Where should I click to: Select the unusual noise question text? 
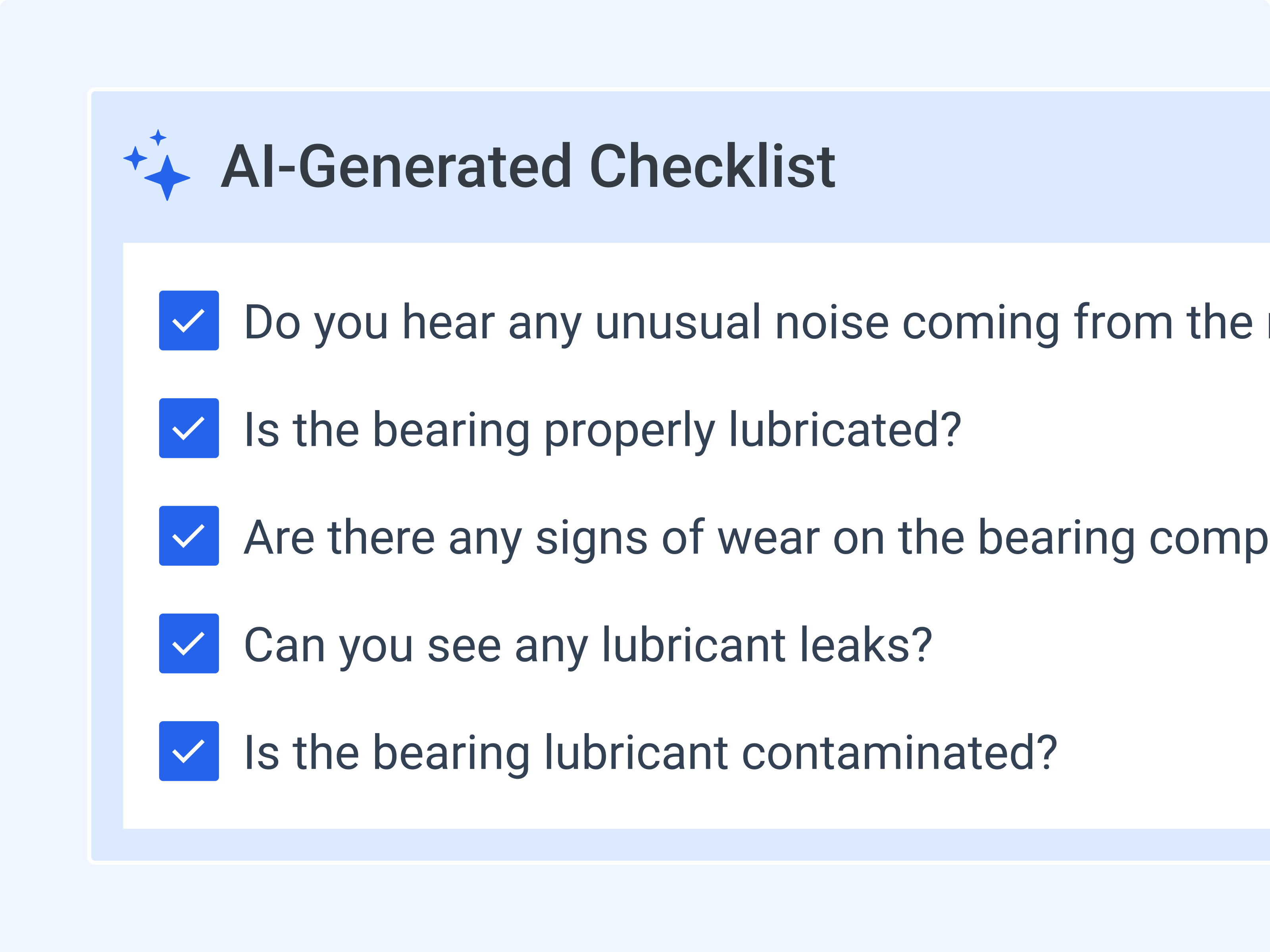[x=689, y=321]
